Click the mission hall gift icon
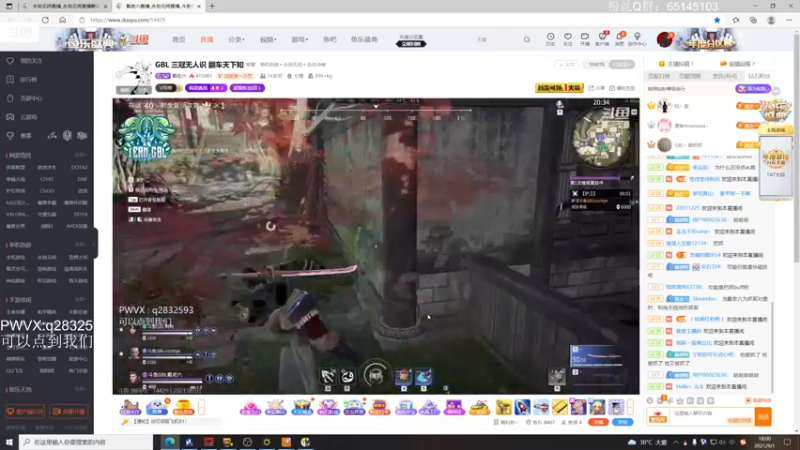 pos(130,407)
